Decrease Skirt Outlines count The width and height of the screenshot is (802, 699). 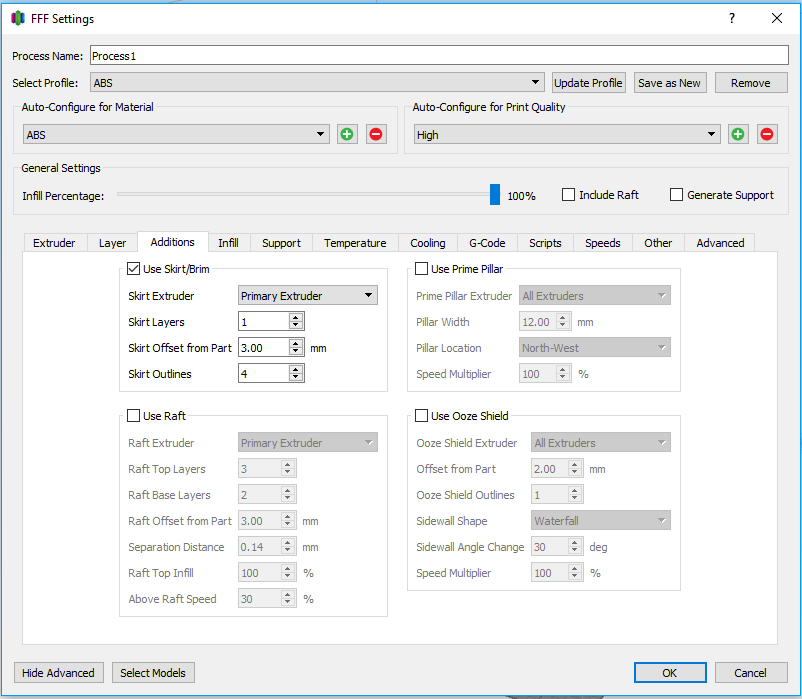tap(296, 378)
